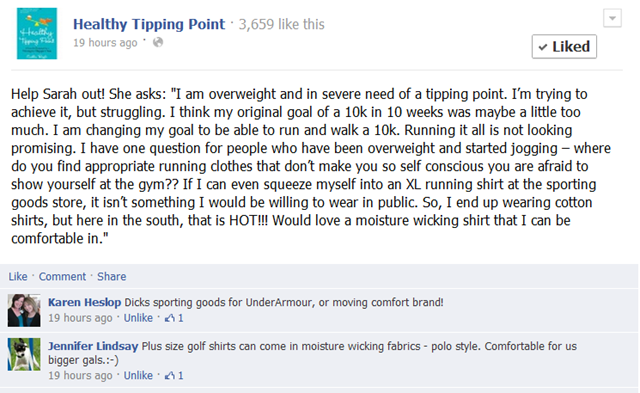This screenshot has width=640, height=393.
Task: Open timestamp on Karen Heslop's comment
Action: [80, 318]
